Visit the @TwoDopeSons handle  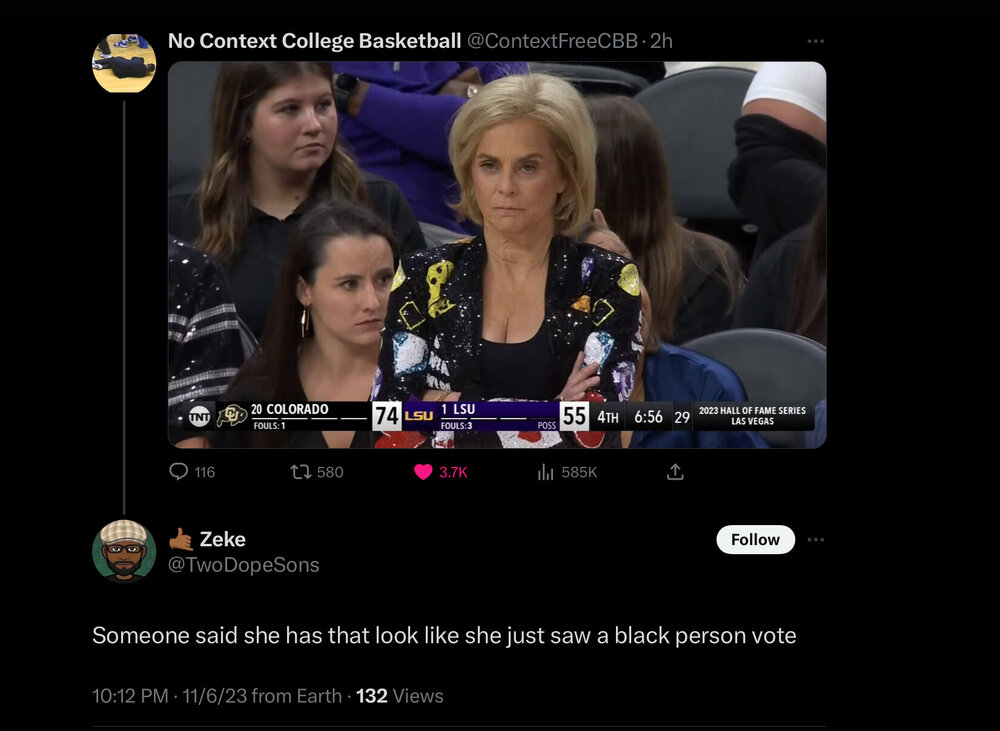point(243,565)
